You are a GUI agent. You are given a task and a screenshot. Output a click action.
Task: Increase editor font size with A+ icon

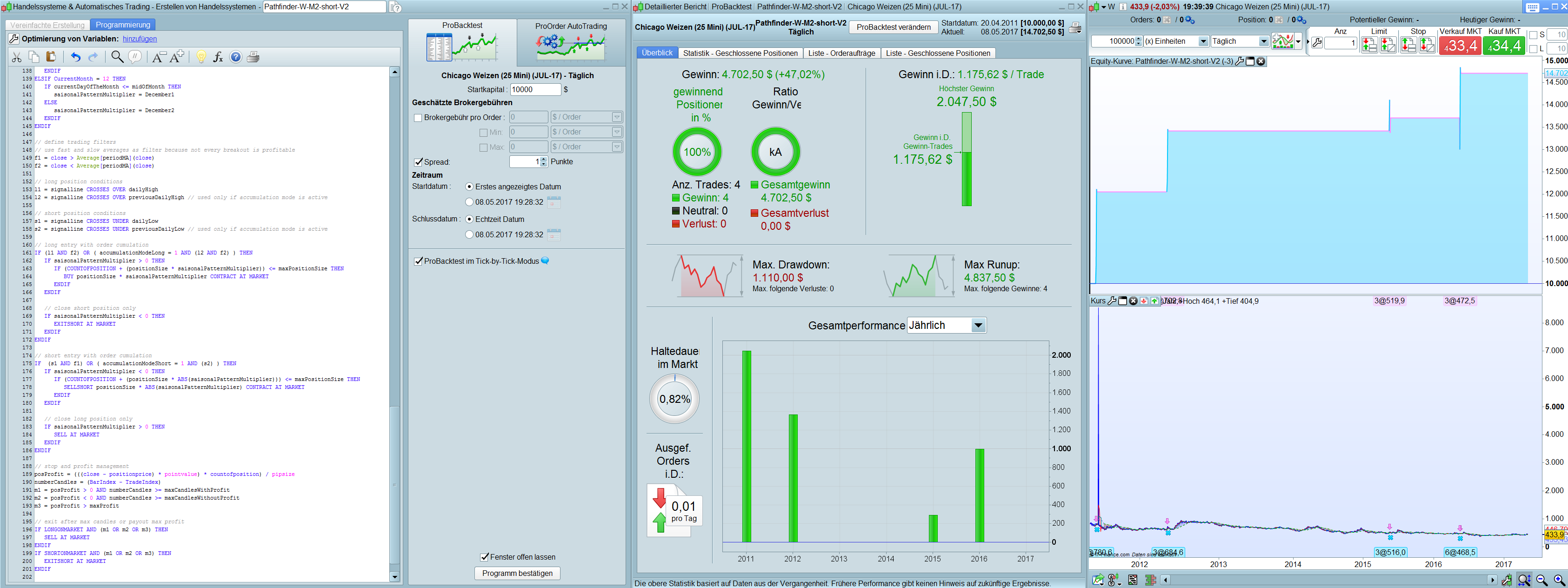(177, 57)
